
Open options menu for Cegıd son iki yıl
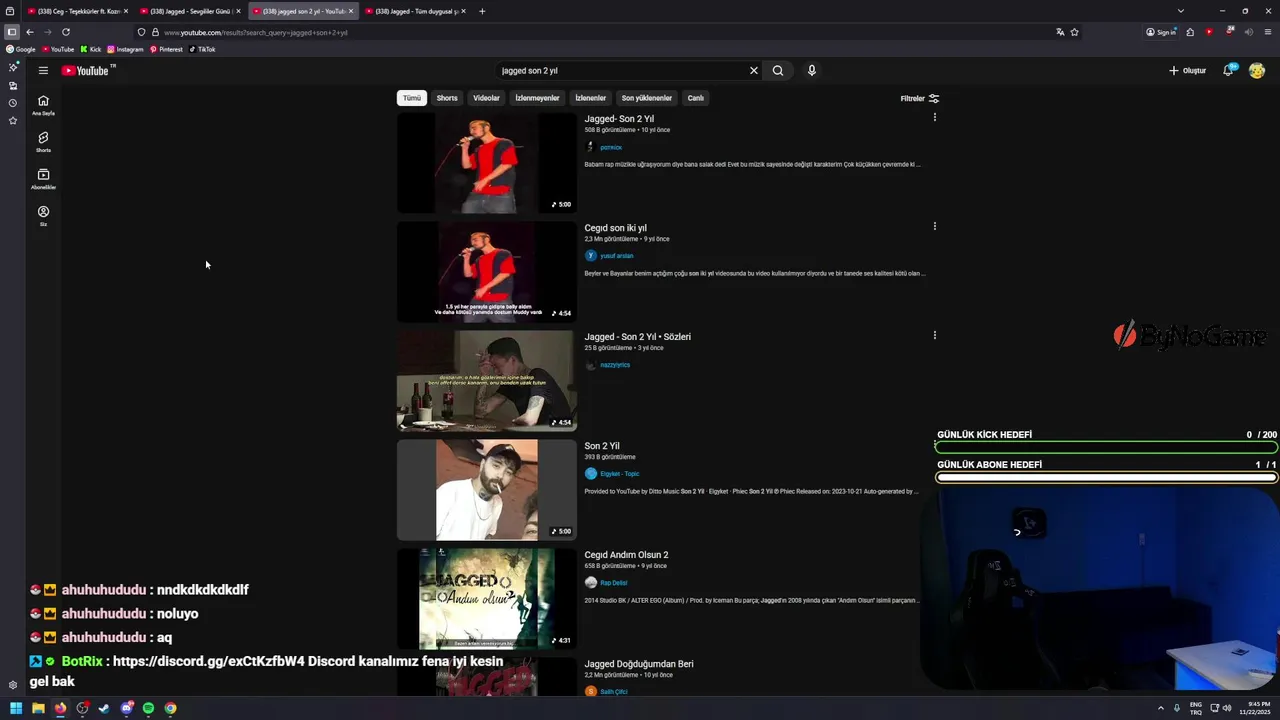pos(934,226)
